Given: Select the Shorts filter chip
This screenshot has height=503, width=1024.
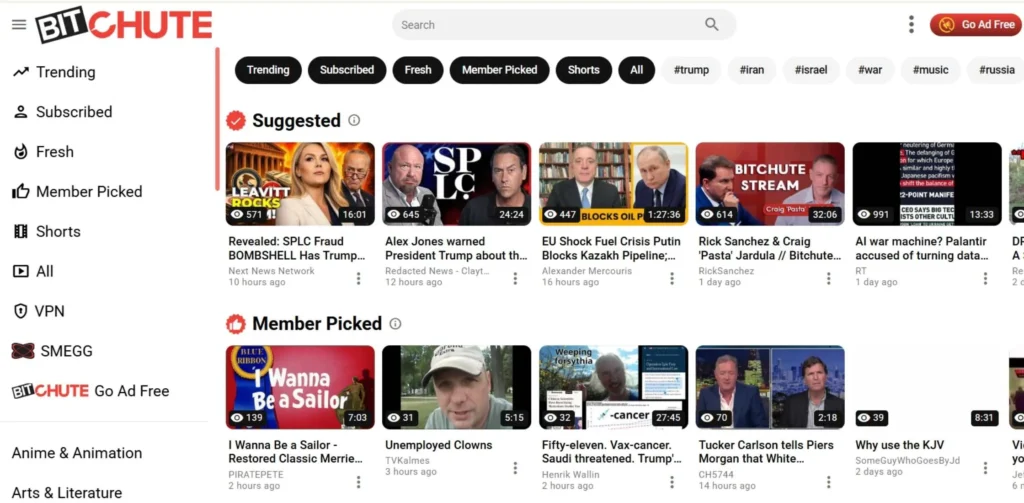Looking at the screenshot, I should point(584,70).
